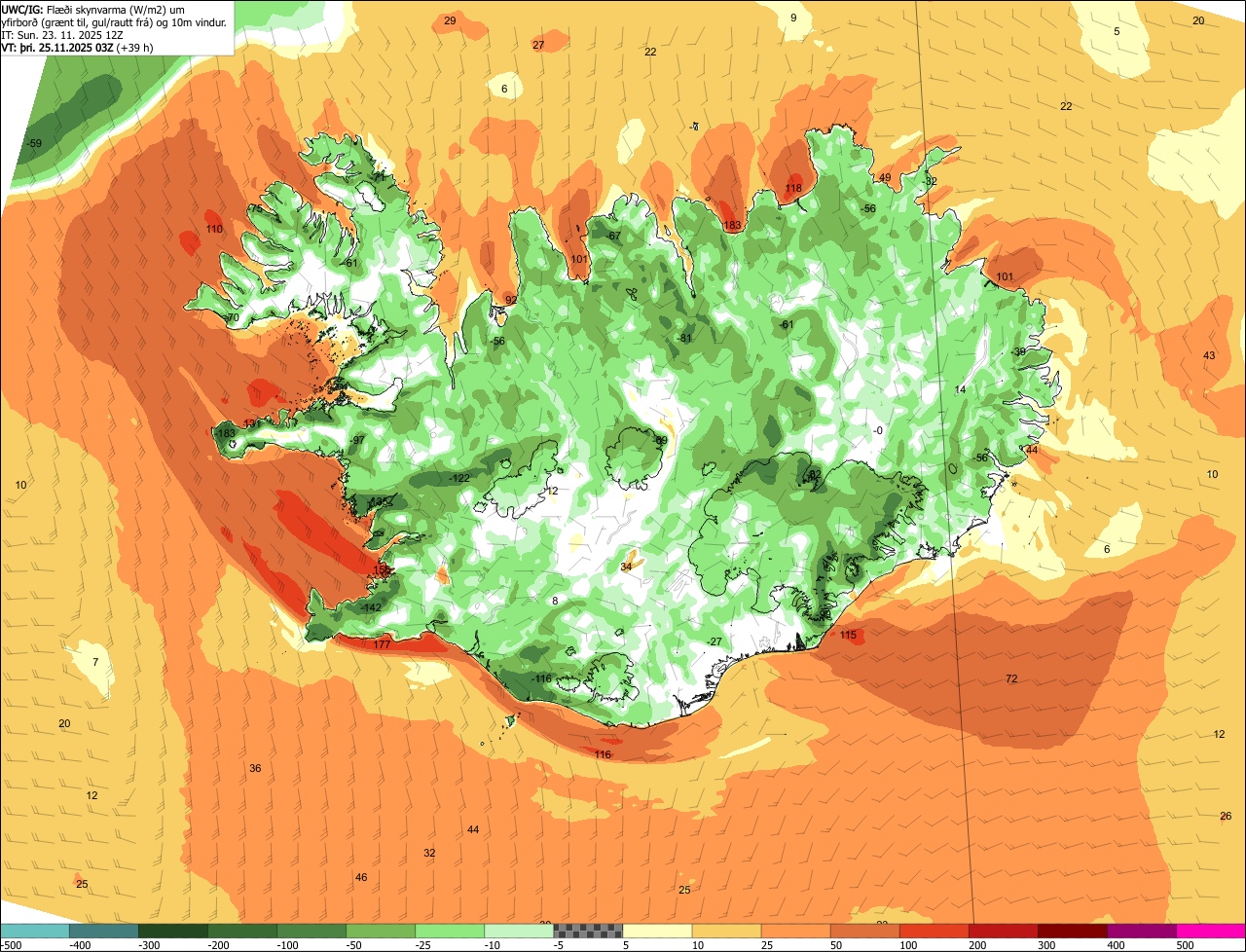Click the map value '-97' on the Snæfellsnes peninsula

tap(357, 441)
